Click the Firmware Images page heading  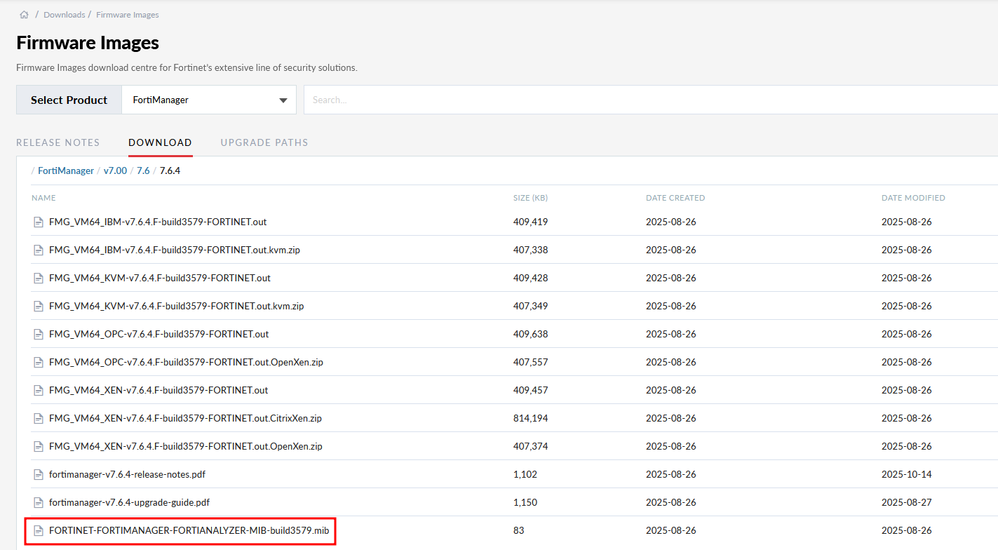click(x=88, y=43)
